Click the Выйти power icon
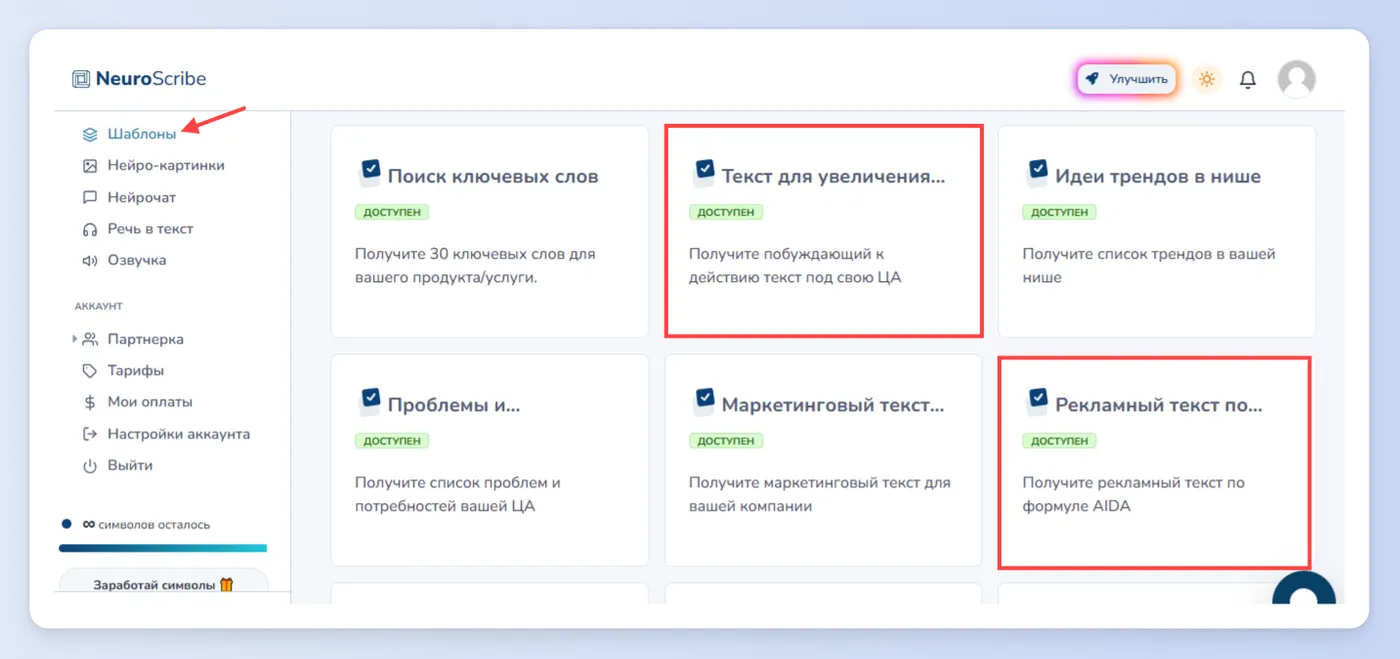 click(x=89, y=466)
